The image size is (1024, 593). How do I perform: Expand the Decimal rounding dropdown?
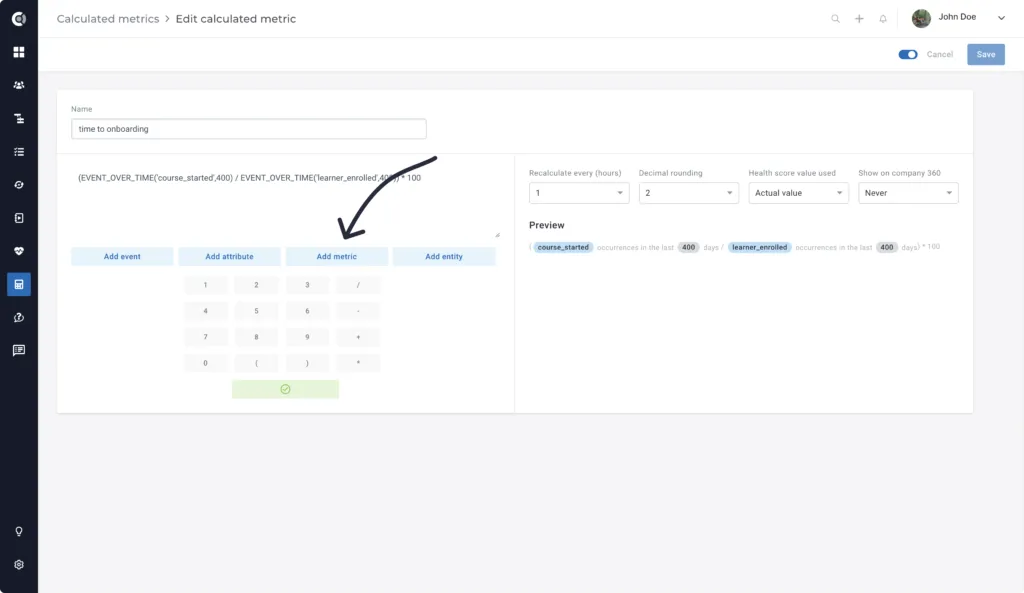point(688,193)
